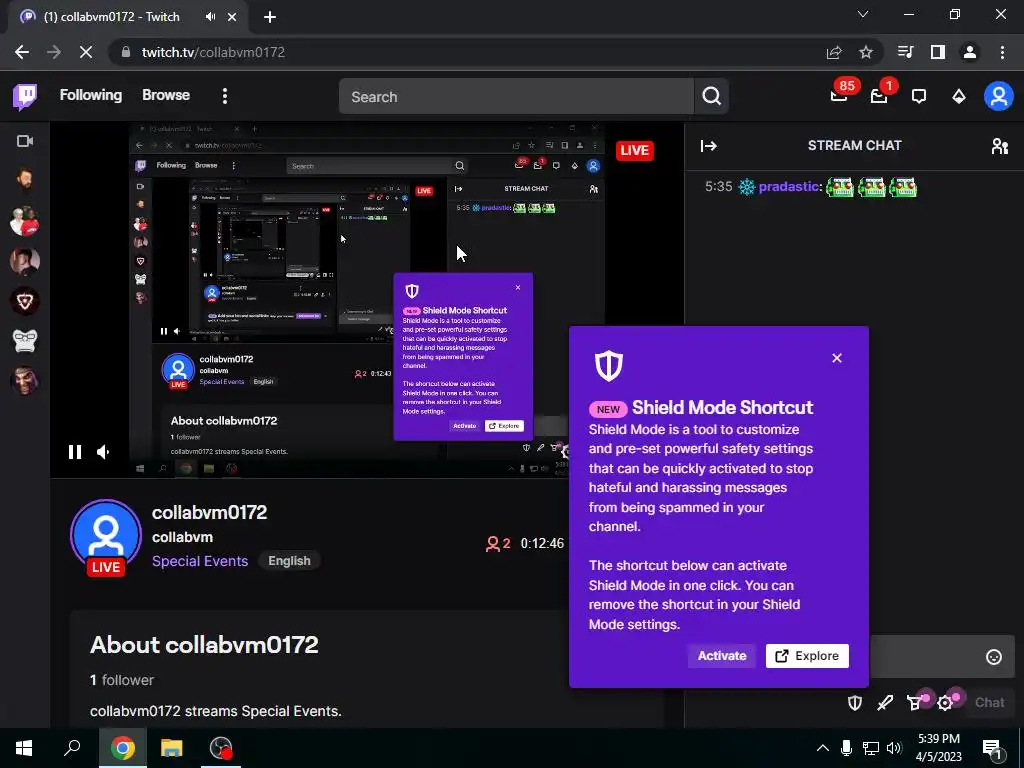Open the taskbar clock showing 5:39 PM
Image resolution: width=1024 pixels, height=768 pixels.
938,748
